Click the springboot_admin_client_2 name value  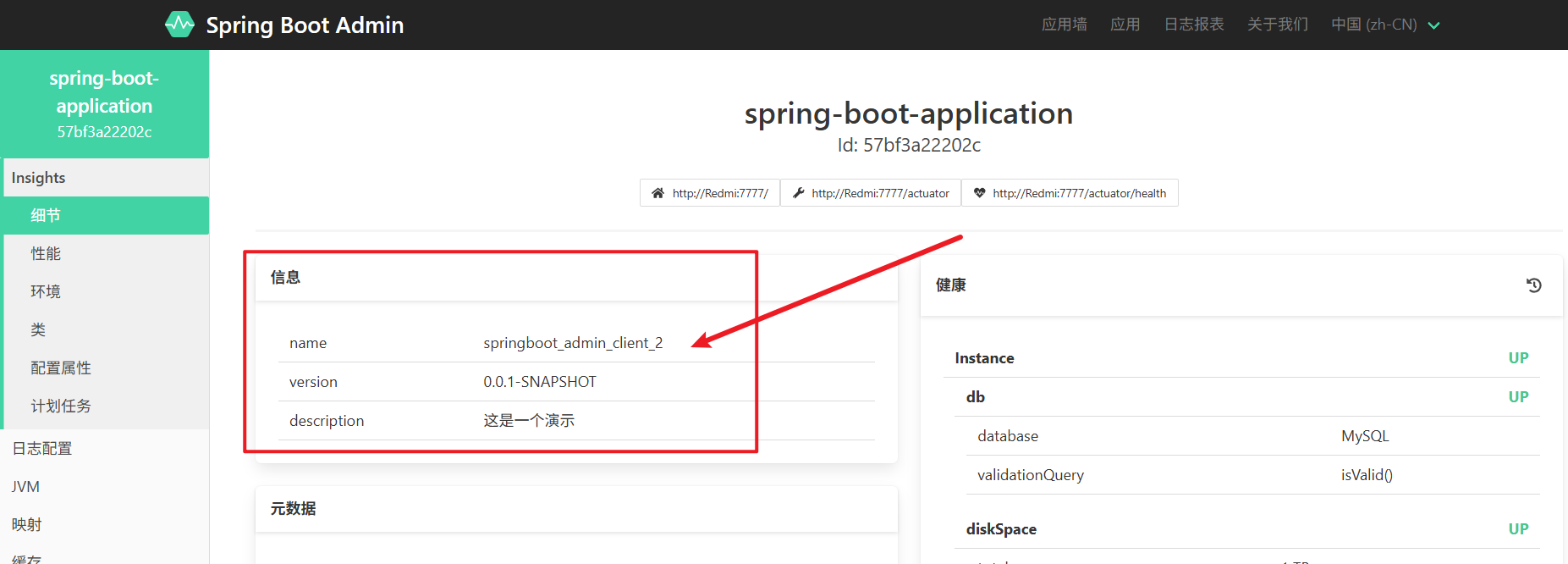(573, 343)
